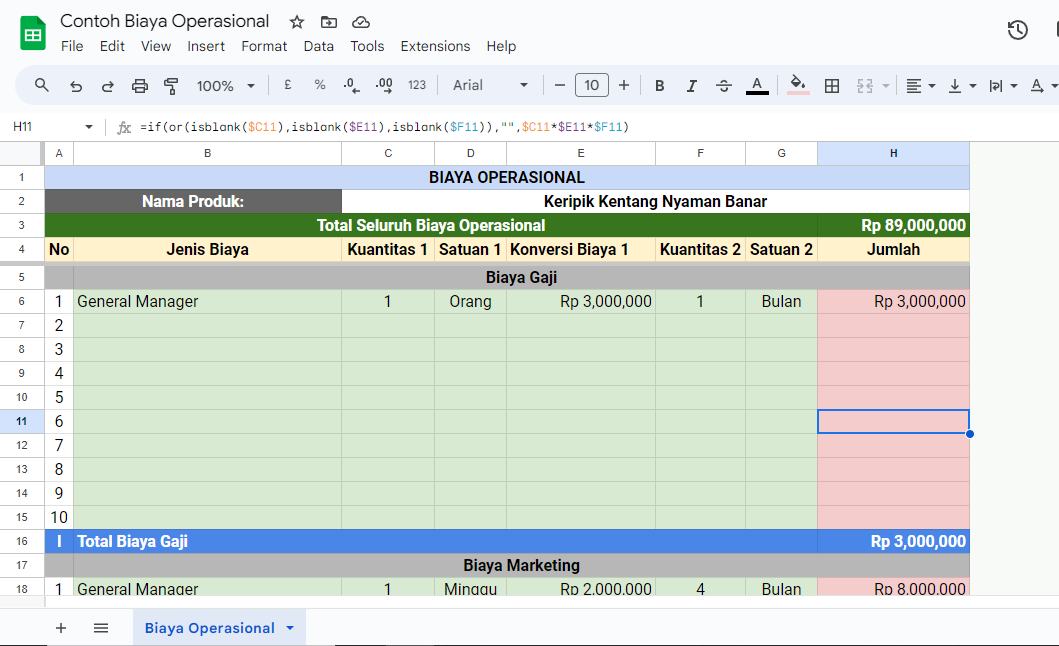Format selection as currency

(288, 85)
